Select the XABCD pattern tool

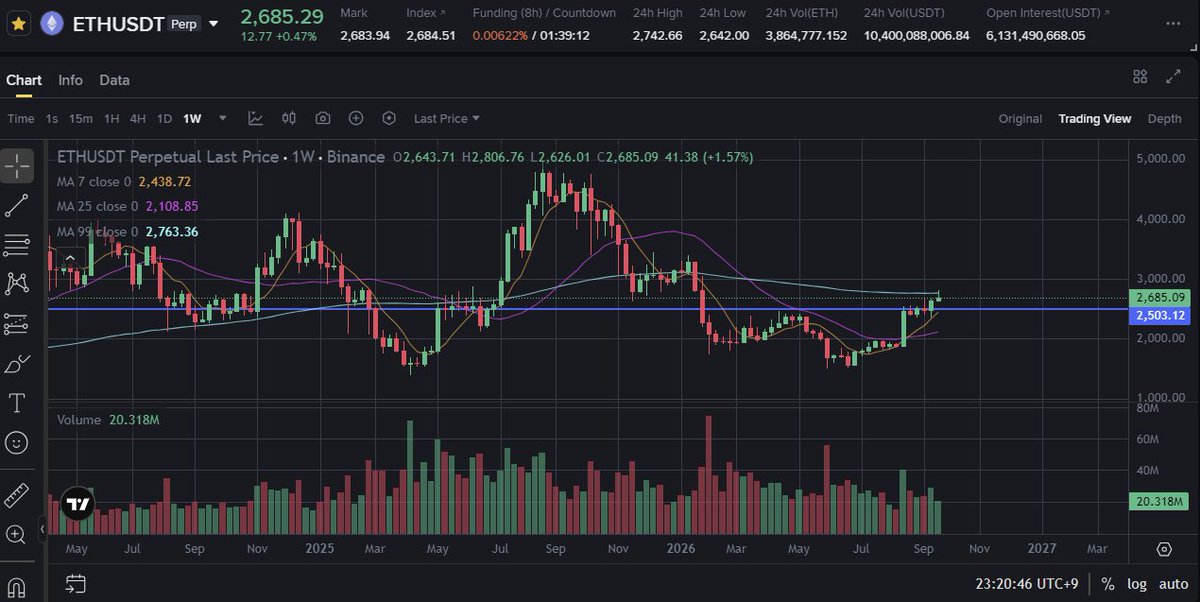17,283
